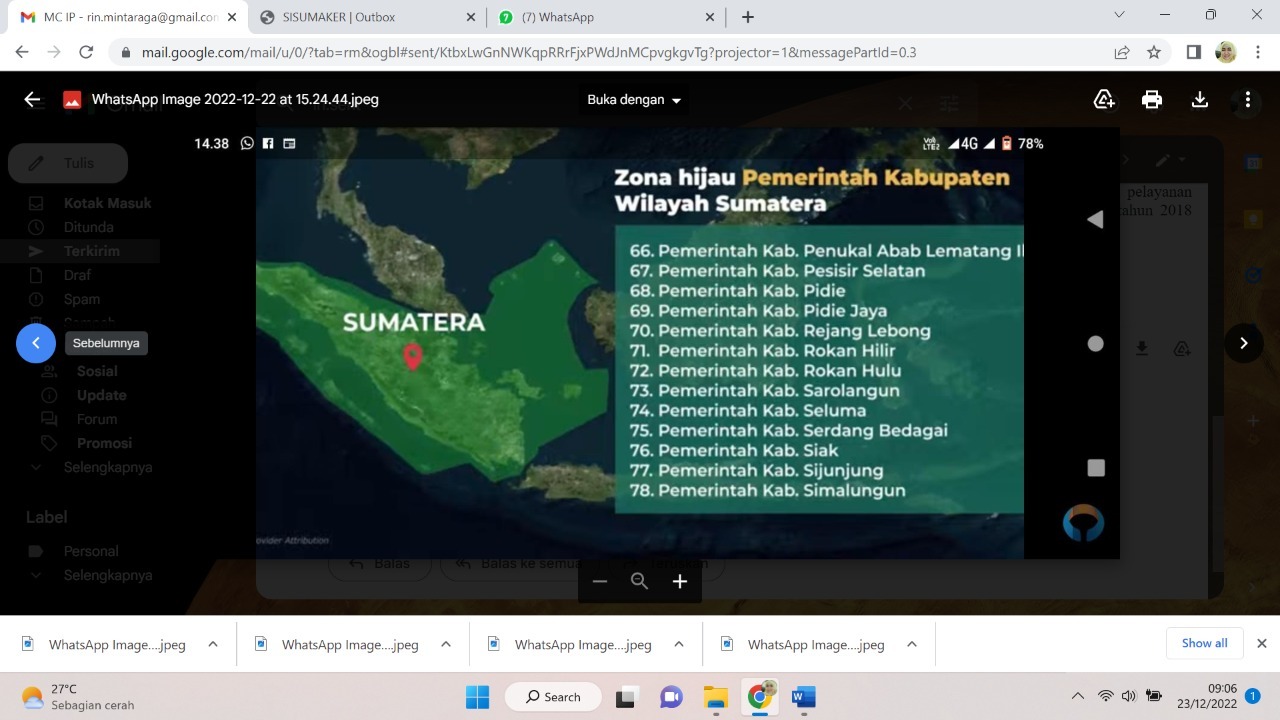Image resolution: width=1280 pixels, height=720 pixels.
Task: Click the Tulis compose button in Gmail
Action: [68, 163]
